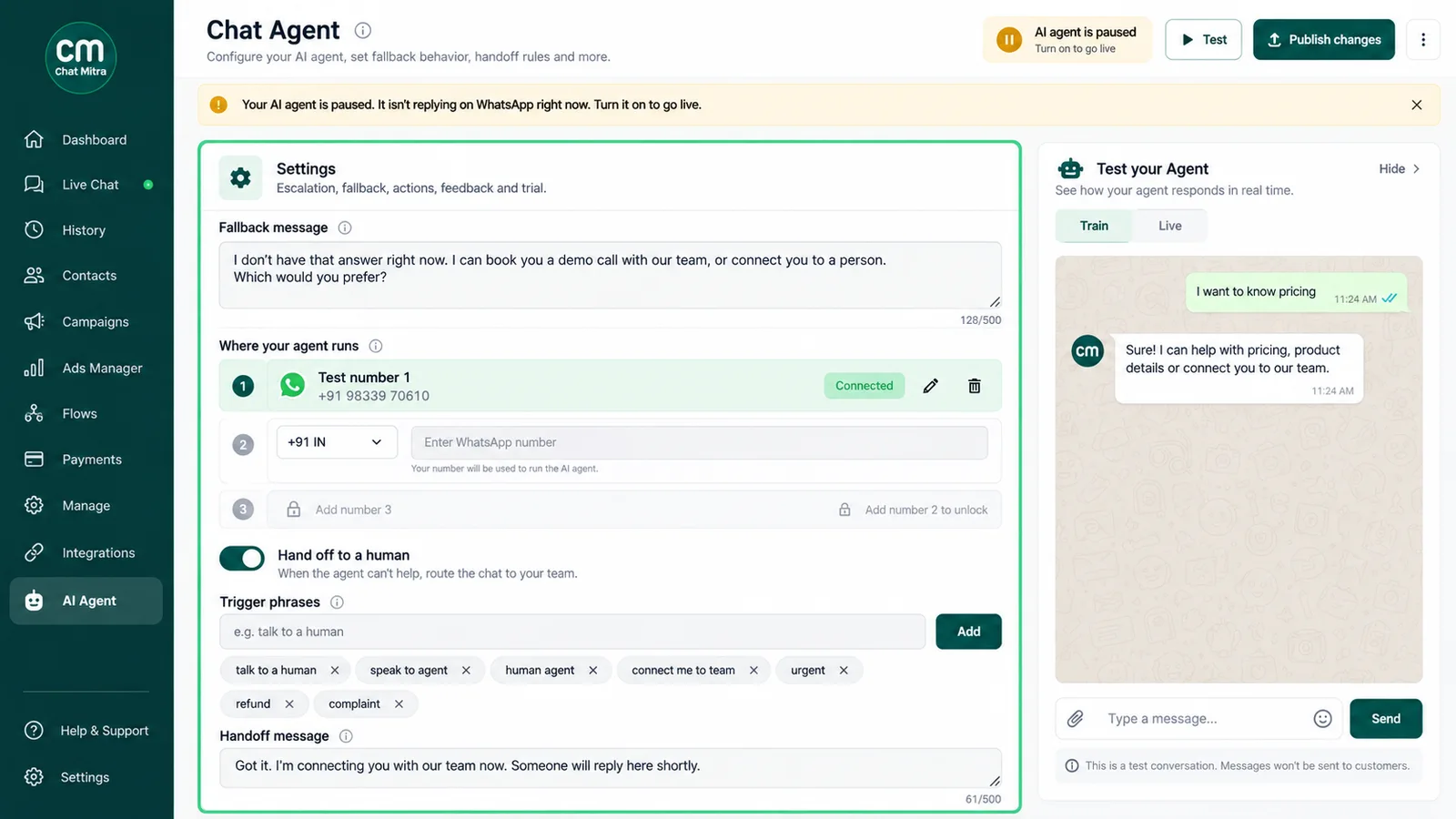Edit Test number 1 with pencil icon

click(930, 386)
